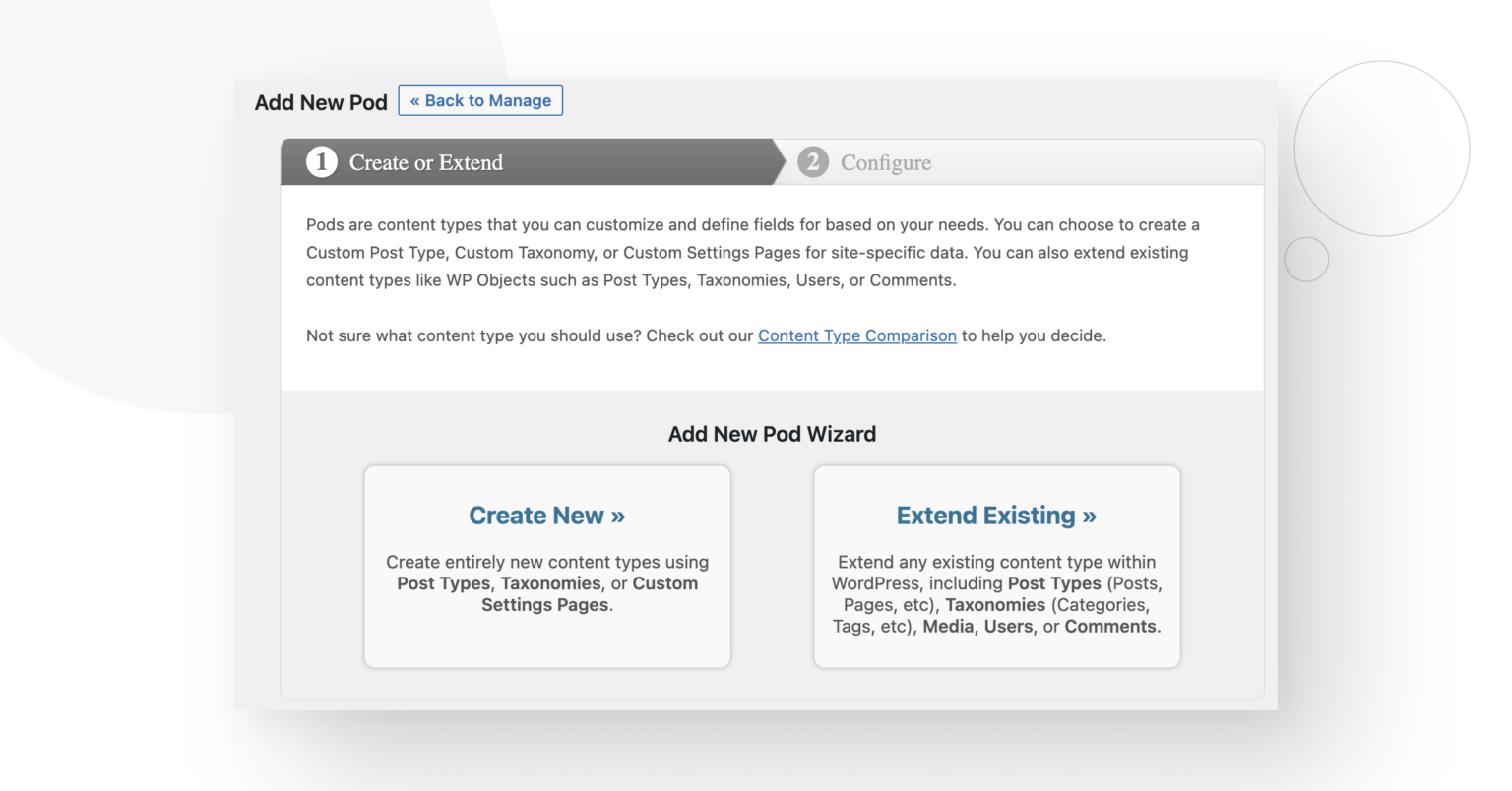Click the arrow divider between wizard steps
The width and height of the screenshot is (1512, 791).
(780, 162)
